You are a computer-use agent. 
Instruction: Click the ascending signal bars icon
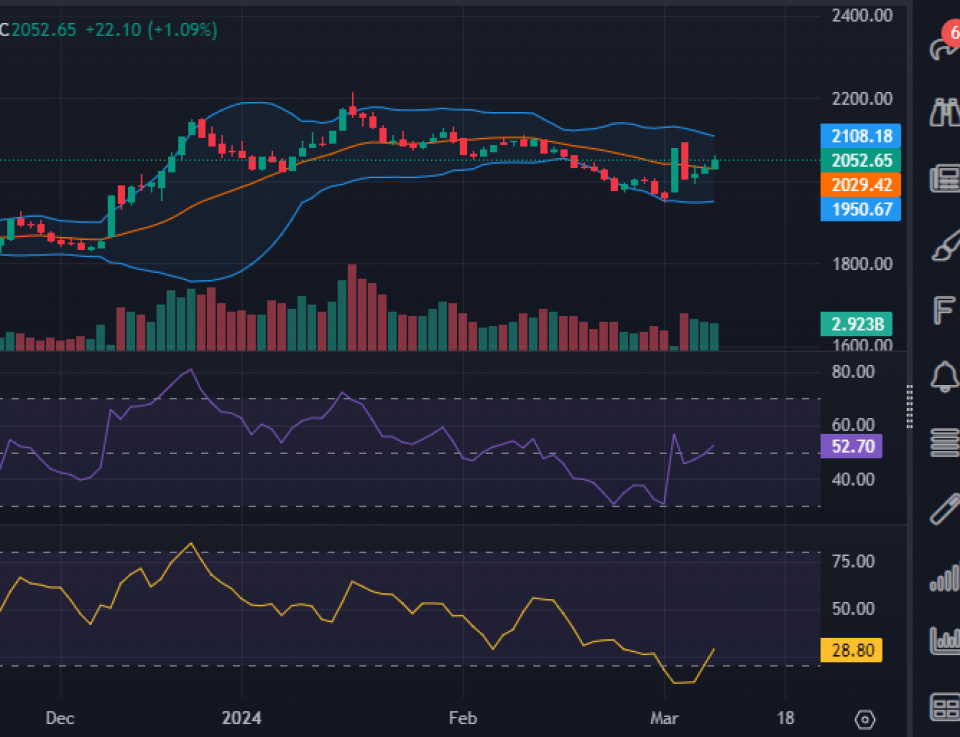(944, 577)
